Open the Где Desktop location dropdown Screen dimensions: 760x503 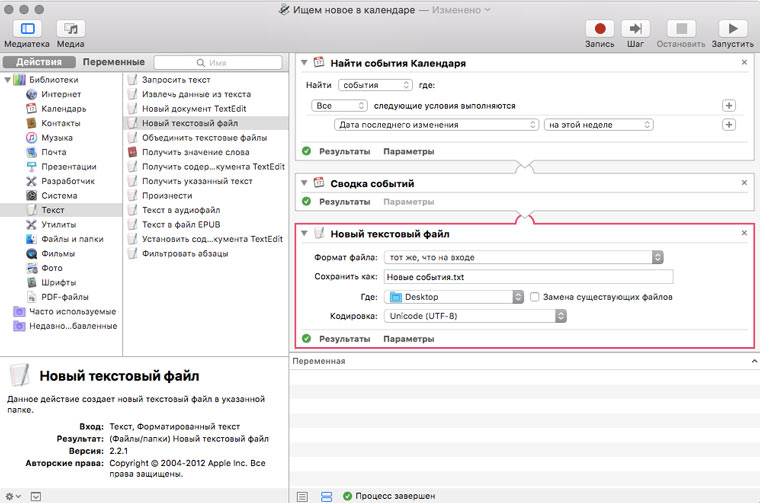(x=454, y=297)
